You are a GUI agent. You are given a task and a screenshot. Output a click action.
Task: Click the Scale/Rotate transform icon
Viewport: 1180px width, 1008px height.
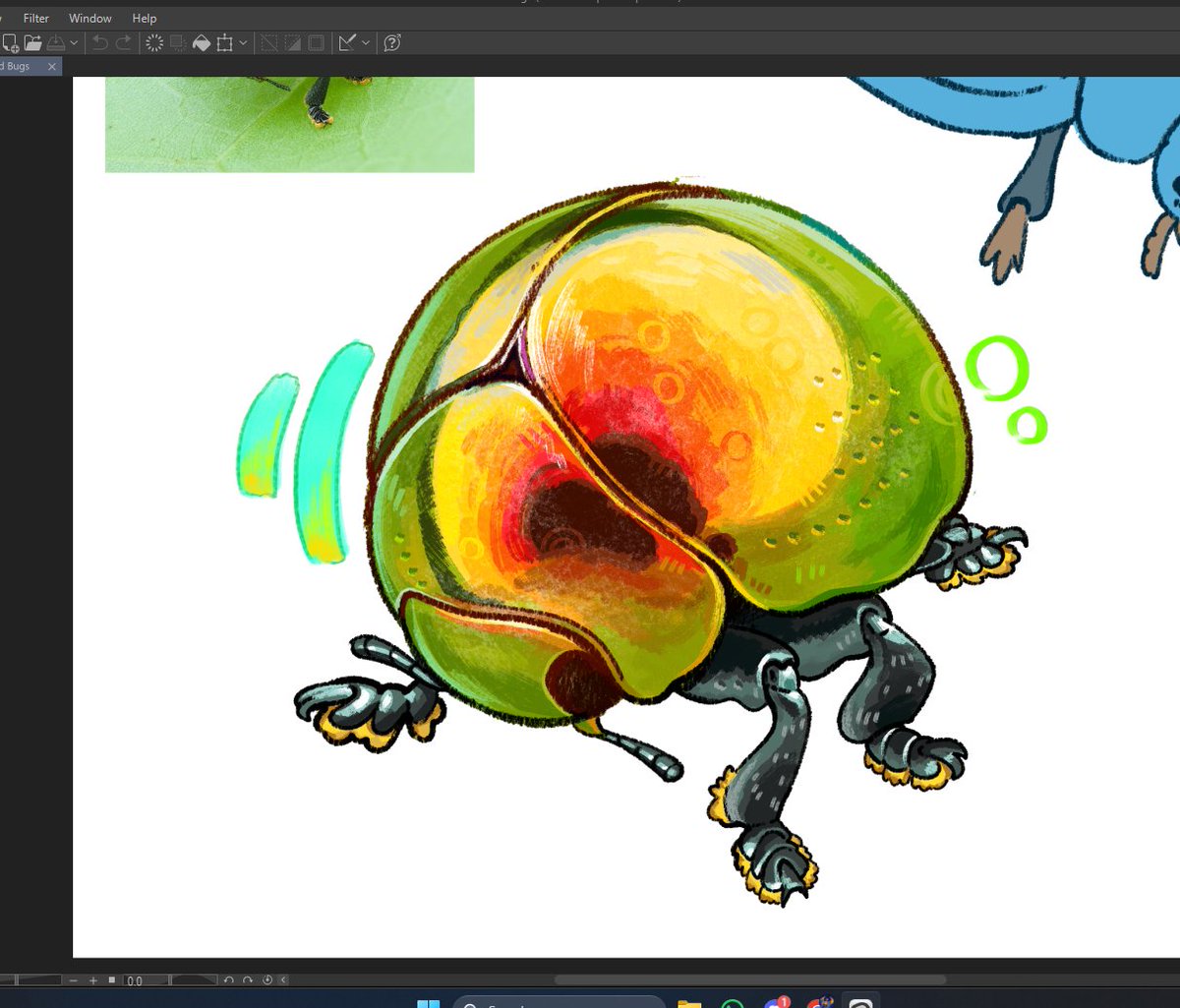pos(225,42)
